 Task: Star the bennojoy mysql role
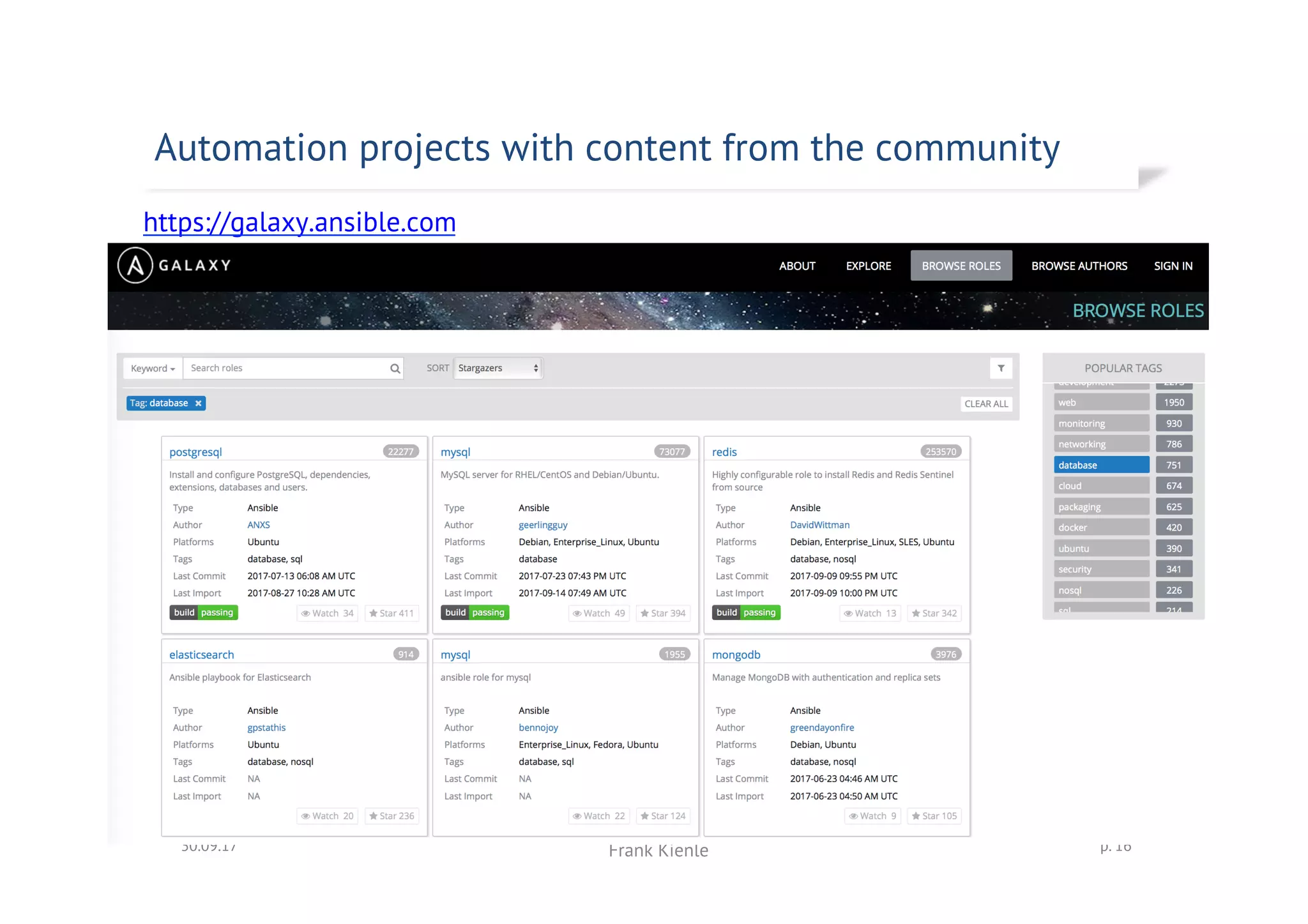pos(663,815)
